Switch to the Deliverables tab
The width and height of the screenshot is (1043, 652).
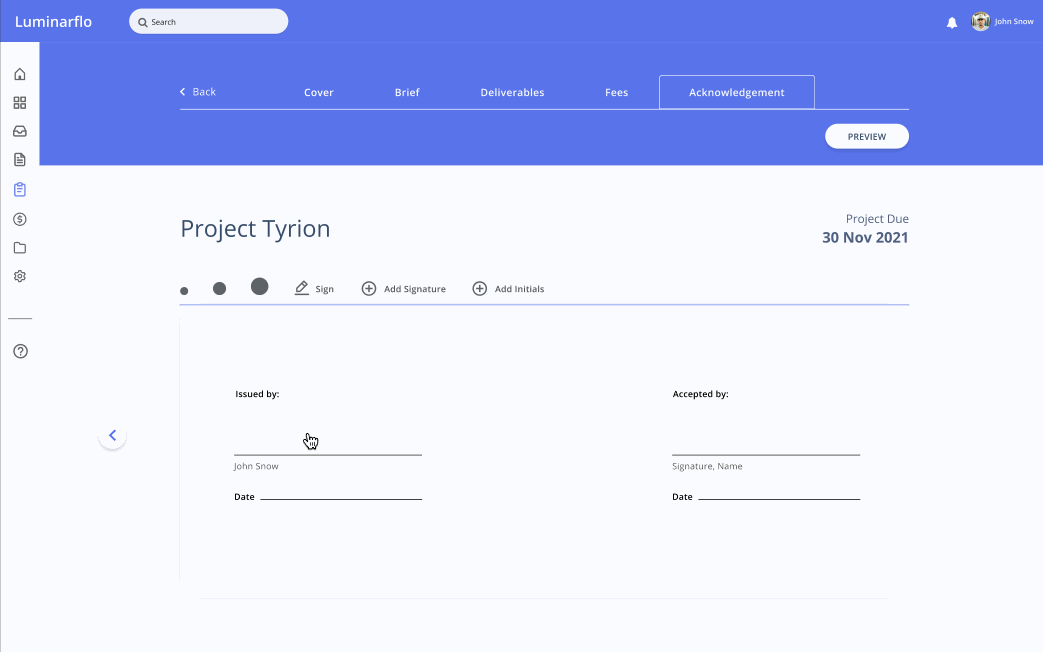512,92
